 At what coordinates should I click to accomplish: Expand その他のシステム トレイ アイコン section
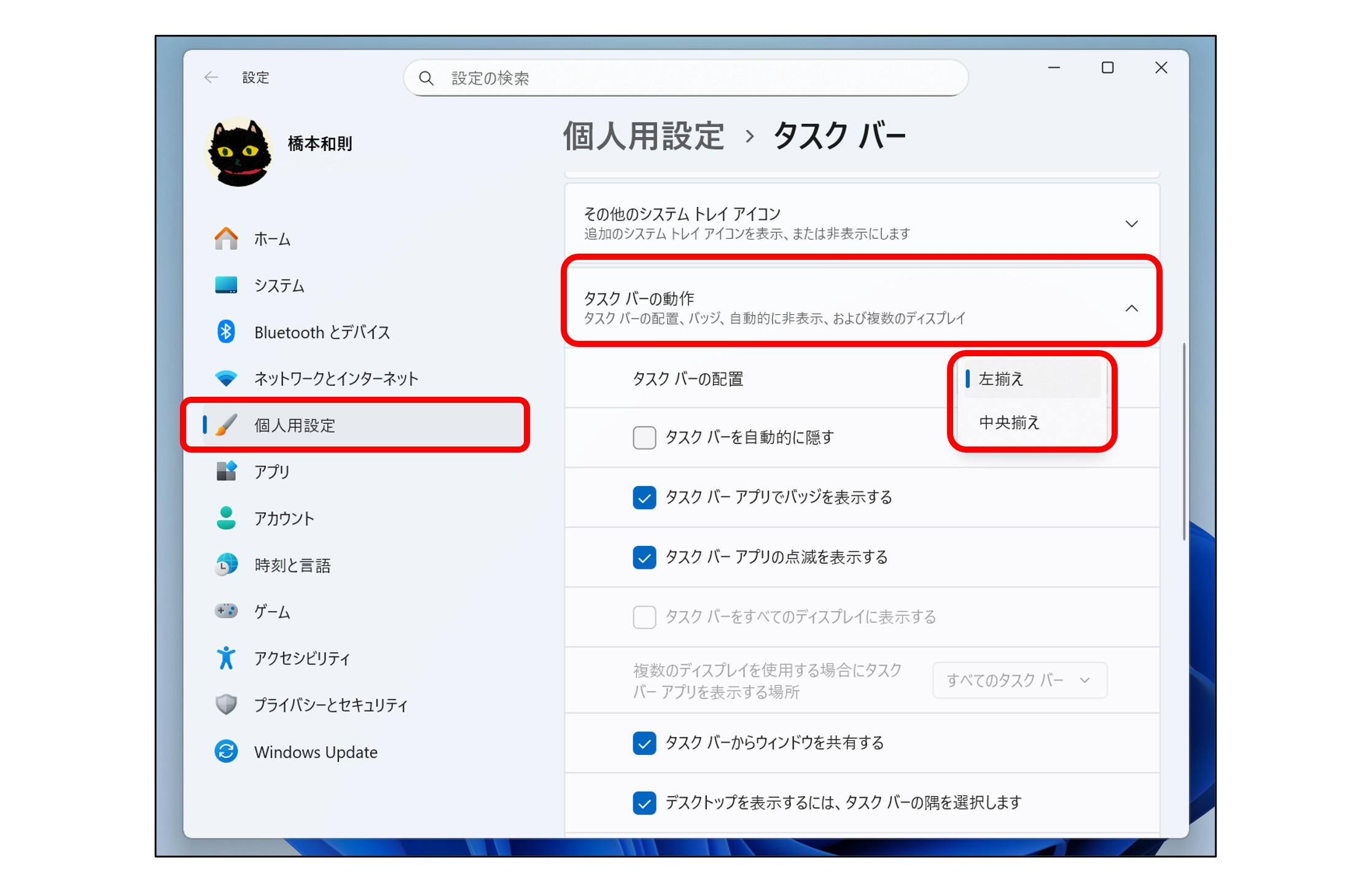click(x=1131, y=224)
